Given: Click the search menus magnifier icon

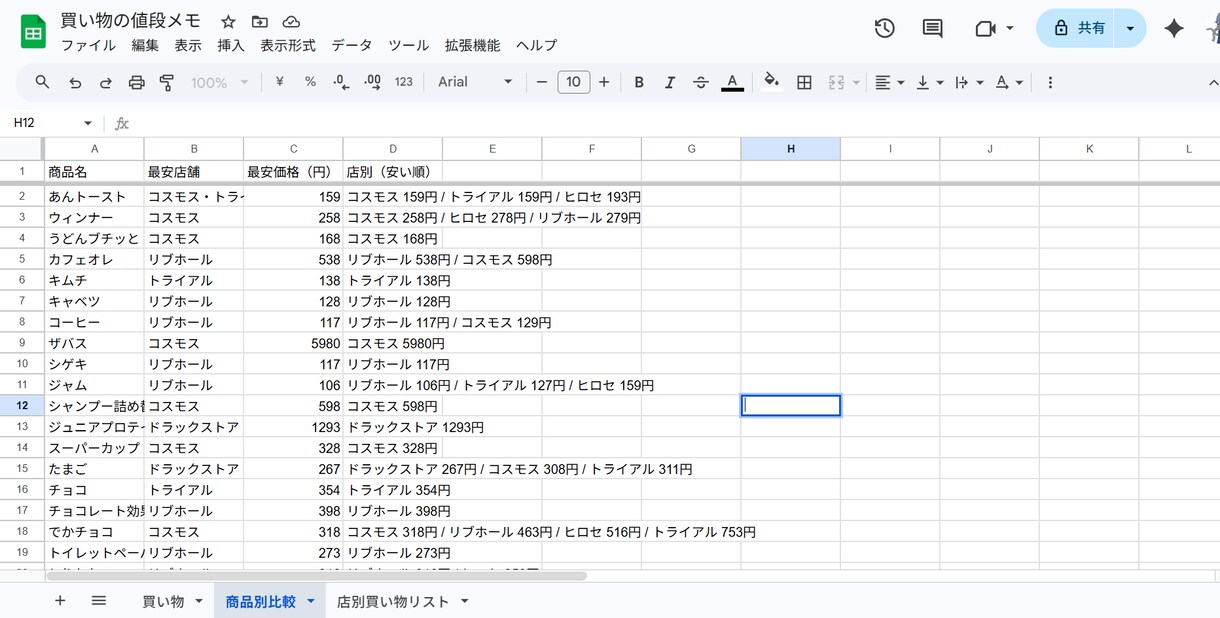Looking at the screenshot, I should point(42,82).
